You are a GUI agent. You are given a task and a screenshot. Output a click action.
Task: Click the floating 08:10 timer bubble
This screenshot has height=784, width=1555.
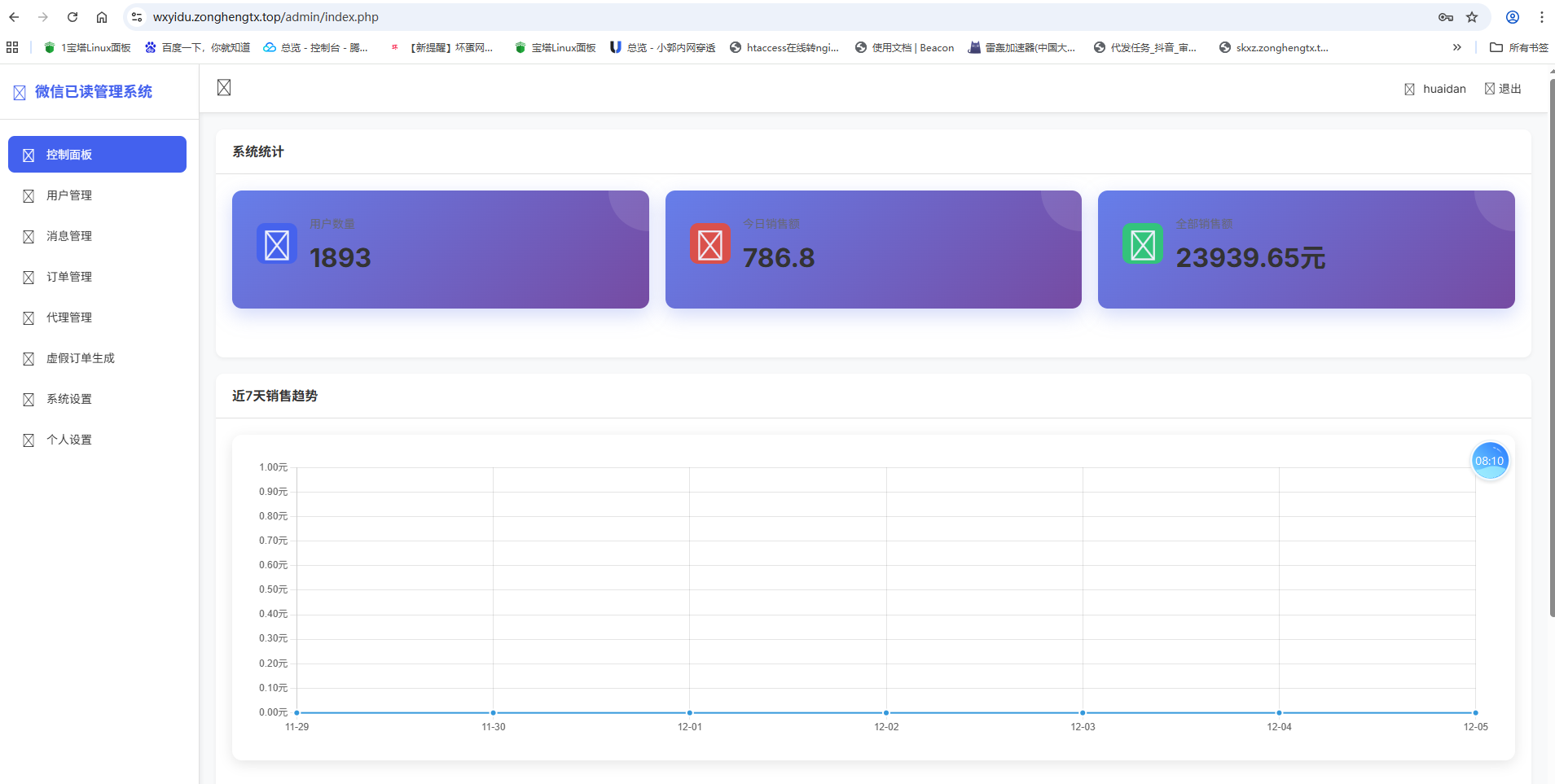1489,461
